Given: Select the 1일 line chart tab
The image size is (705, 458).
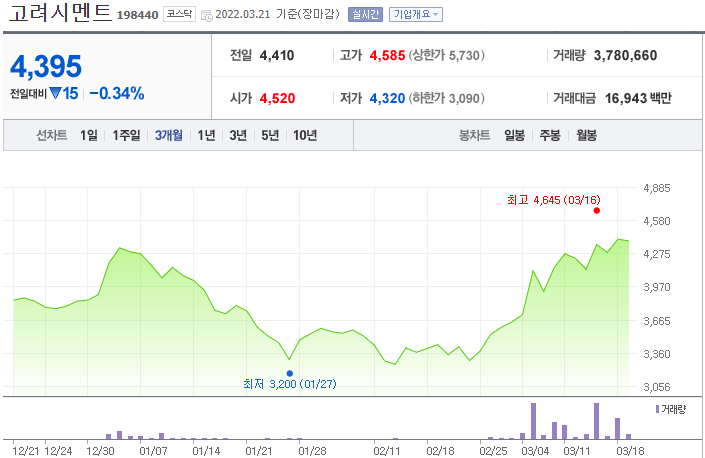Looking at the screenshot, I should (89, 135).
